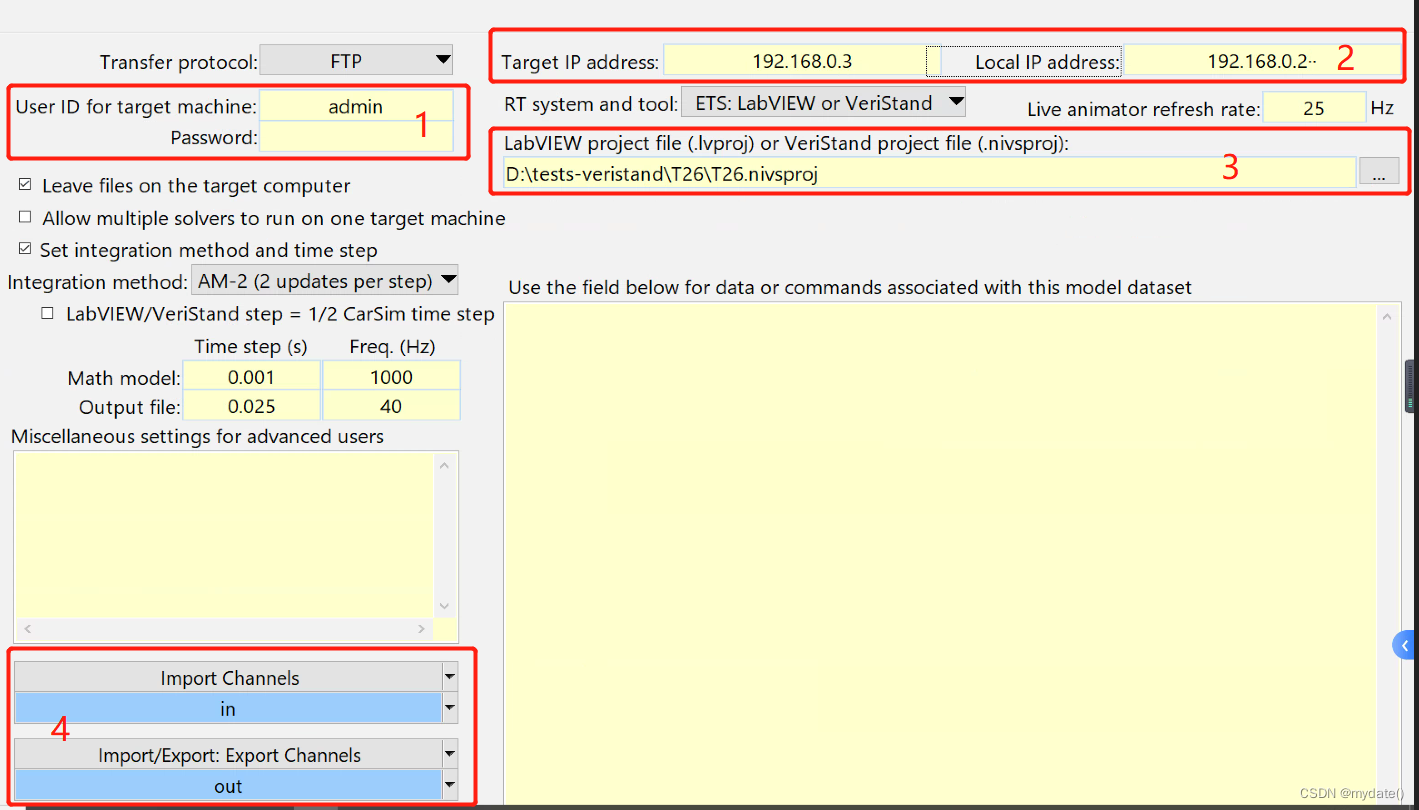The width and height of the screenshot is (1419, 810).
Task: Click the Import Channels library button
Action: (x=228, y=677)
